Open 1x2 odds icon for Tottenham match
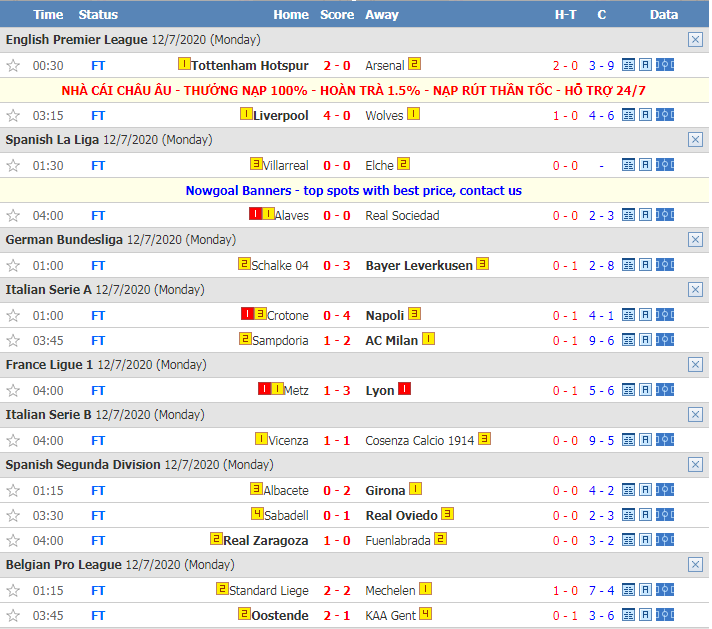 665,65
